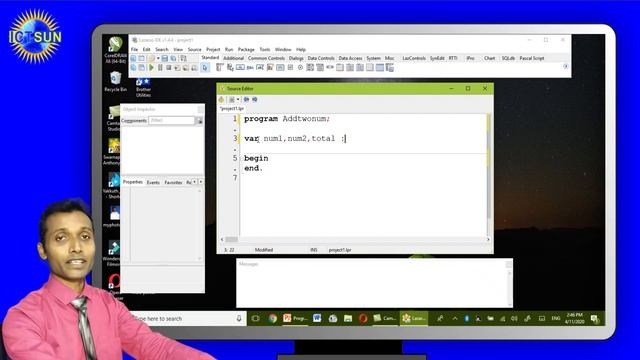The image size is (640, 360).
Task: Click the Save All icon
Action: click(173, 58)
